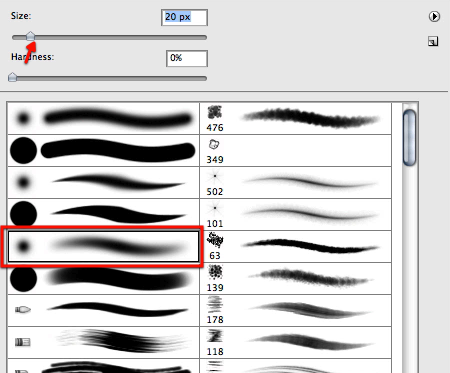This screenshot has width=450, height=373.
Task: Choose brush preset 139
Action: (x=295, y=279)
